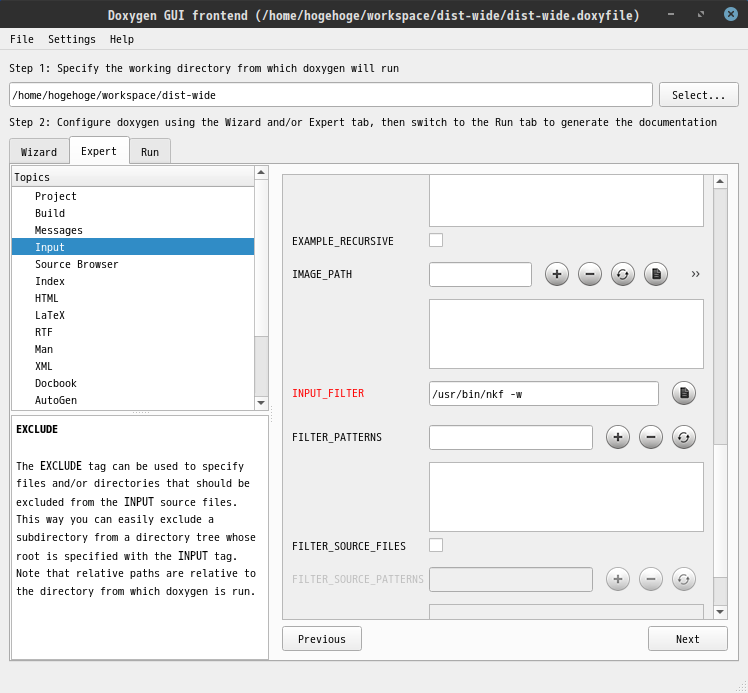Click the IMAGE_PATH label
Screen dimensions: 748x693
[322, 274]
